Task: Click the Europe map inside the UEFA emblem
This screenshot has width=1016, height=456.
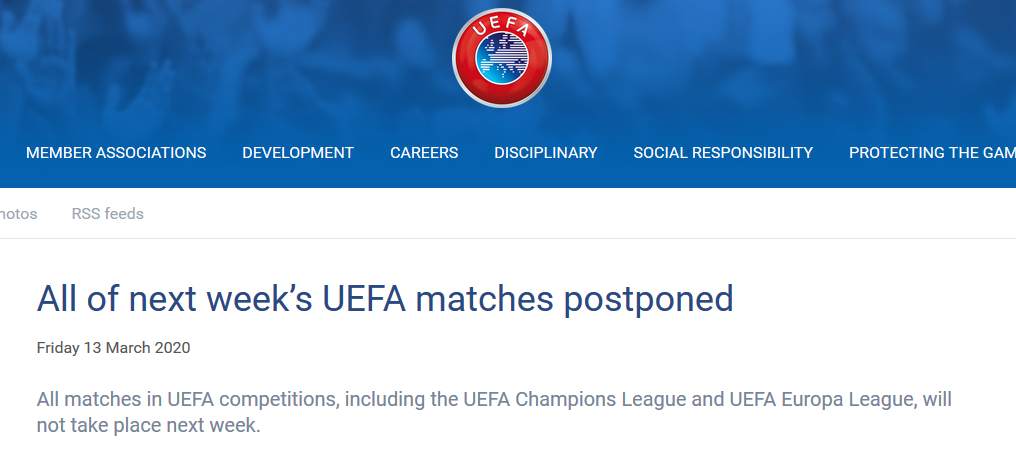Action: [x=502, y=58]
